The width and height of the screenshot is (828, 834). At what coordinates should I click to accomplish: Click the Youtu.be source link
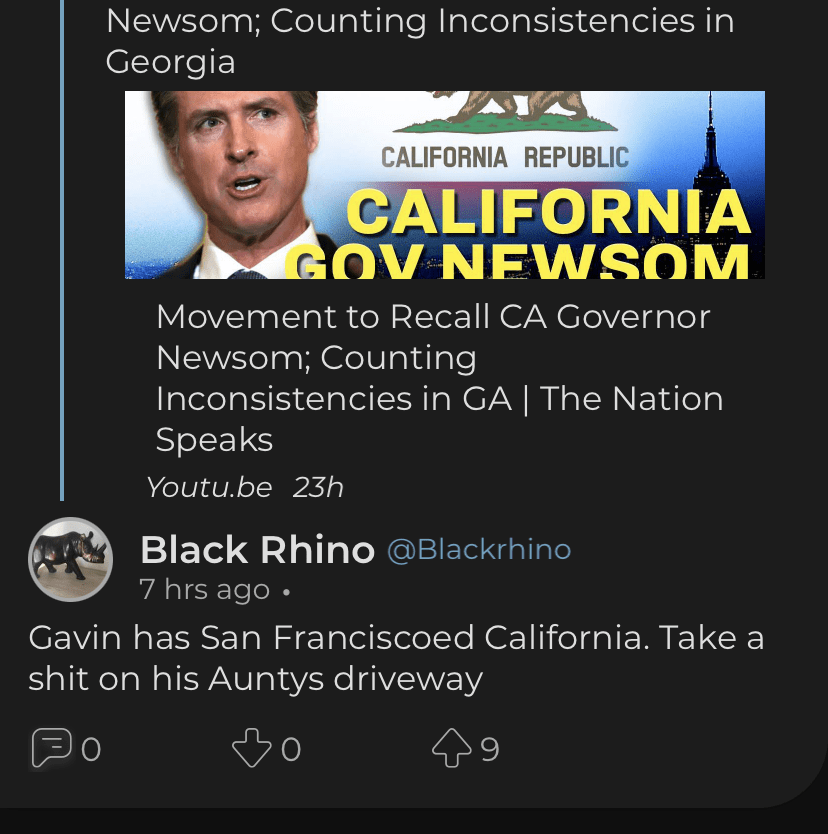[209, 487]
